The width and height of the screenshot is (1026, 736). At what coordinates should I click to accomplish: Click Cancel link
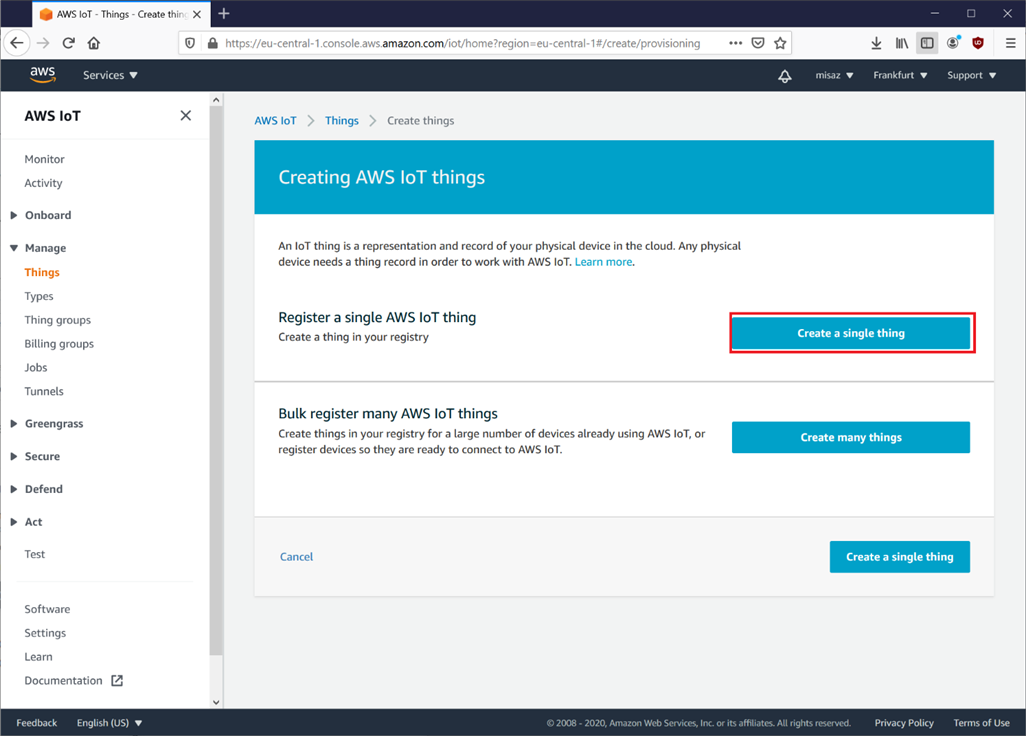pos(296,557)
